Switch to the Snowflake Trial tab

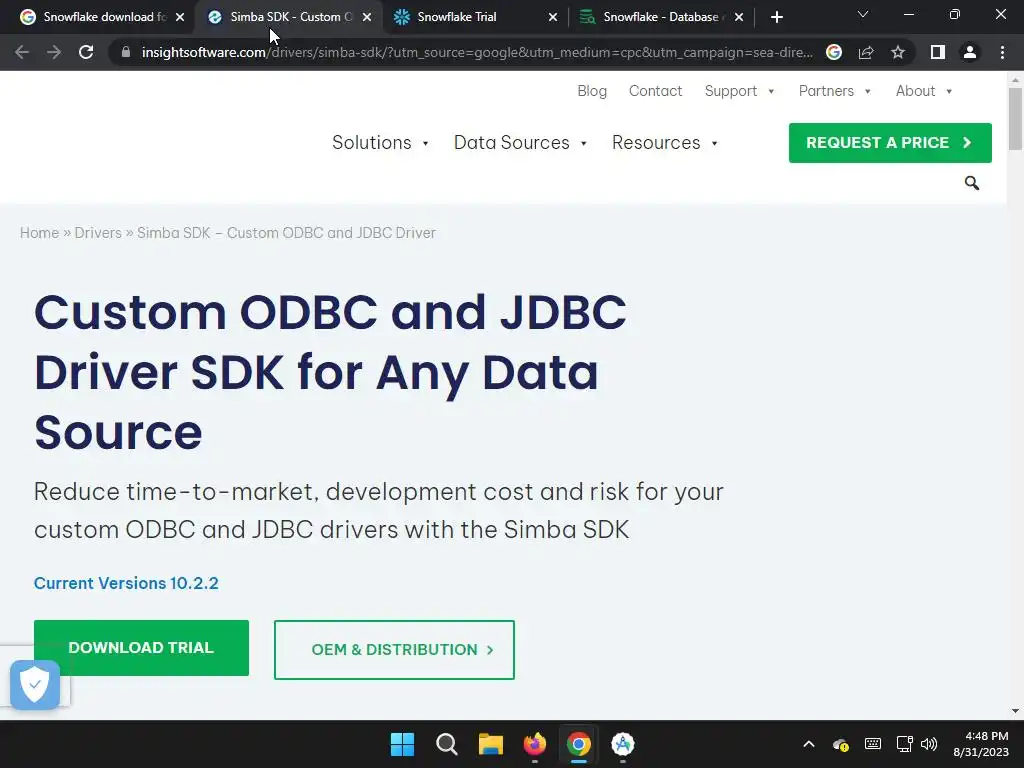pos(473,17)
